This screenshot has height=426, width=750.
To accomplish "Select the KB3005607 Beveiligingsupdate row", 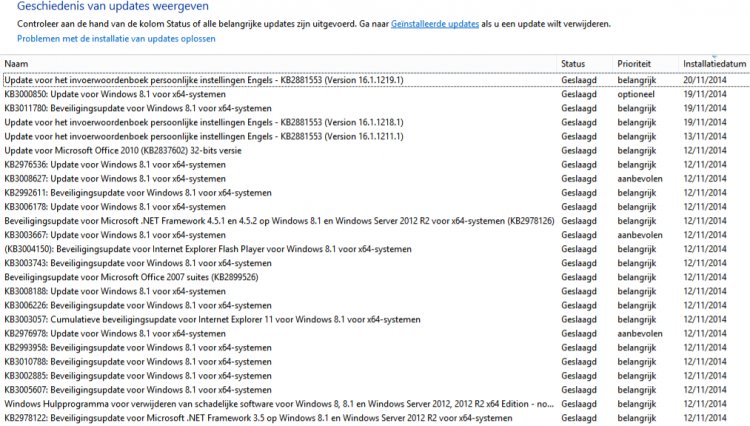I will coord(375,390).
